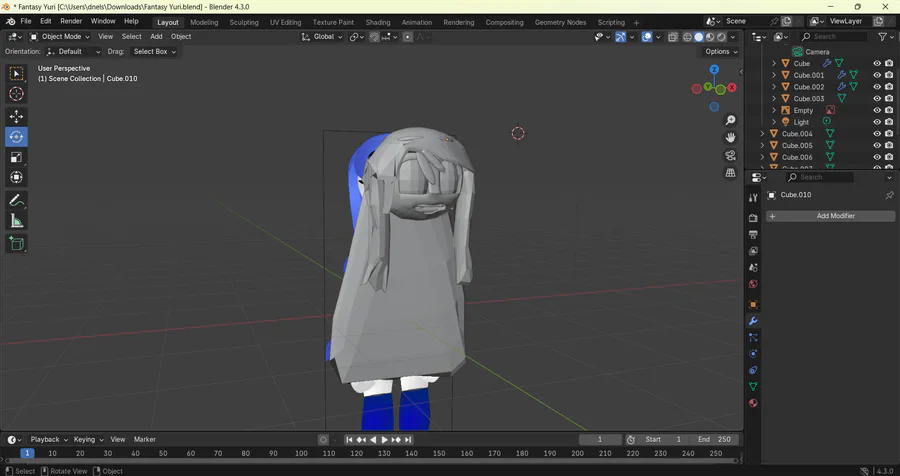Switch to the Shading workspace tab
Image resolution: width=900 pixels, height=476 pixels.
(378, 22)
